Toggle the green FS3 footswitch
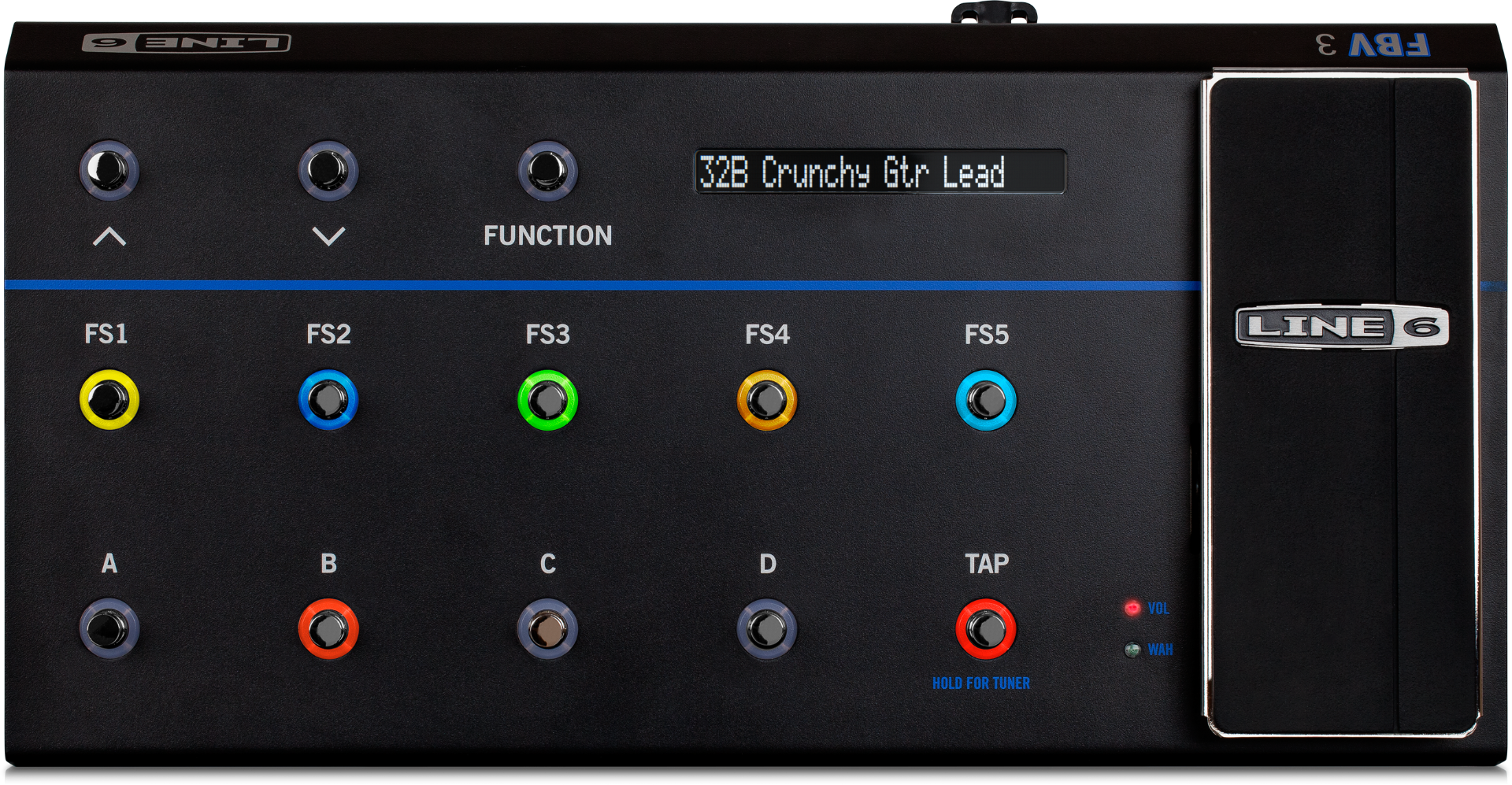Screen dimensions: 1512x785 coord(547,400)
